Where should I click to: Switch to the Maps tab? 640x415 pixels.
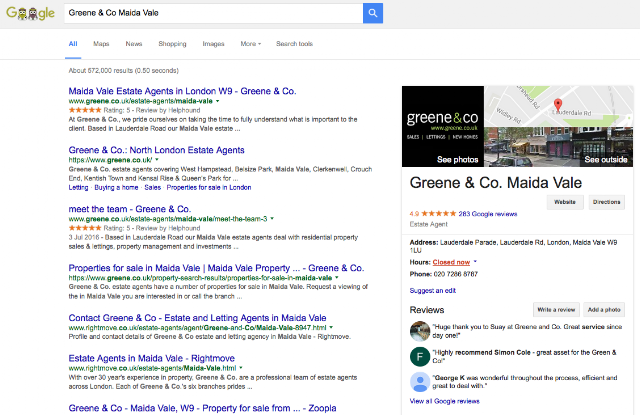pyautogui.click(x=101, y=44)
